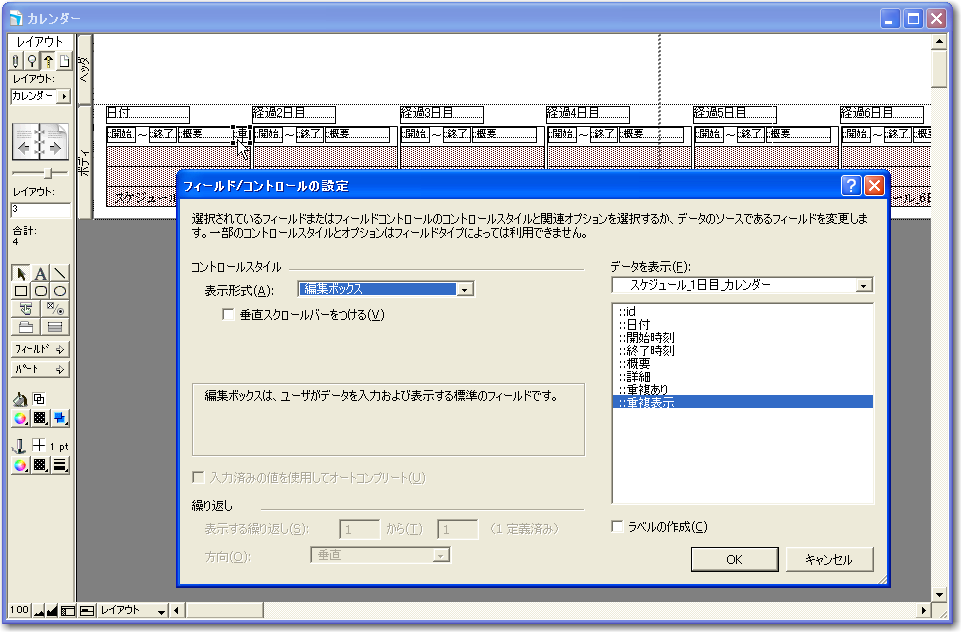Select ::概要 in the field list
Screen dimensions: 961x632
pos(635,363)
